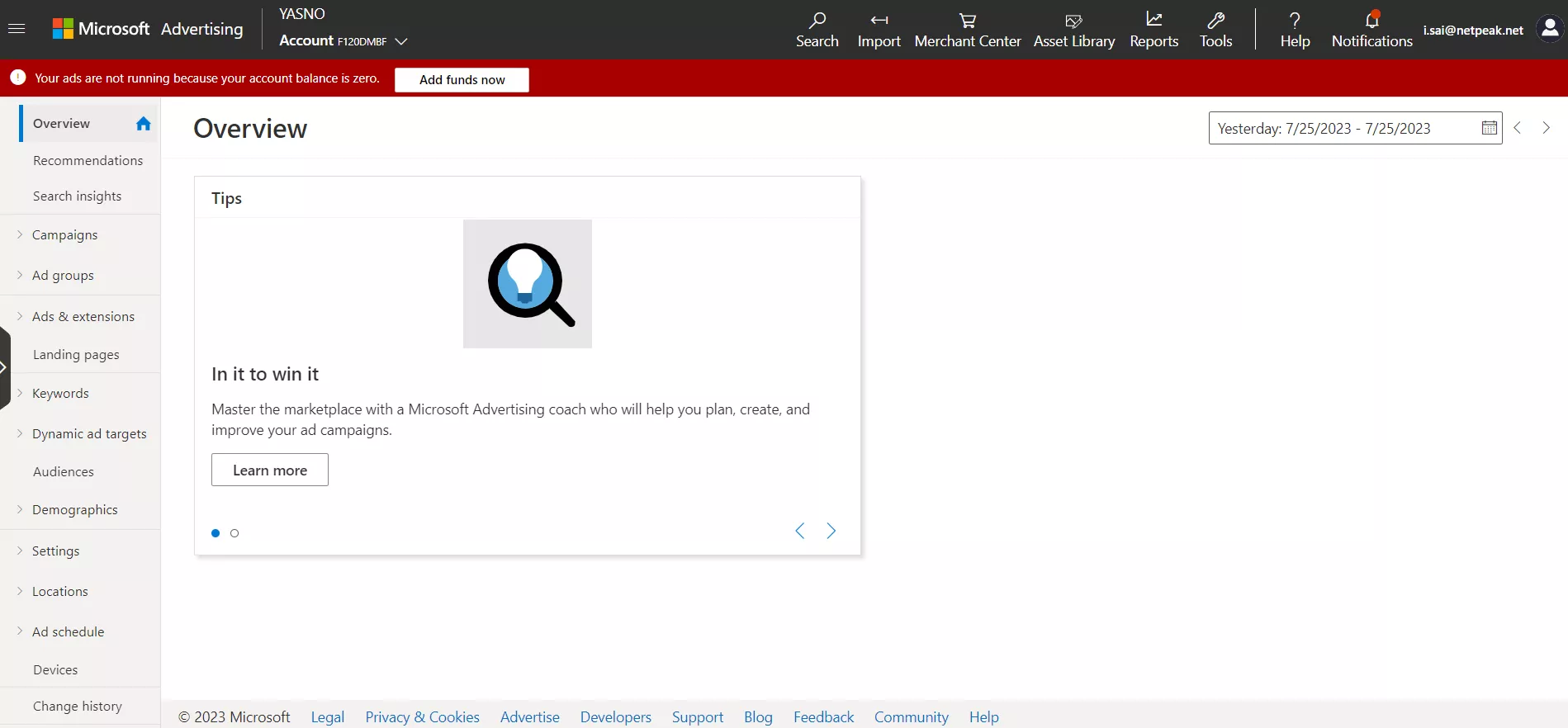Open the Change history page

click(x=78, y=706)
